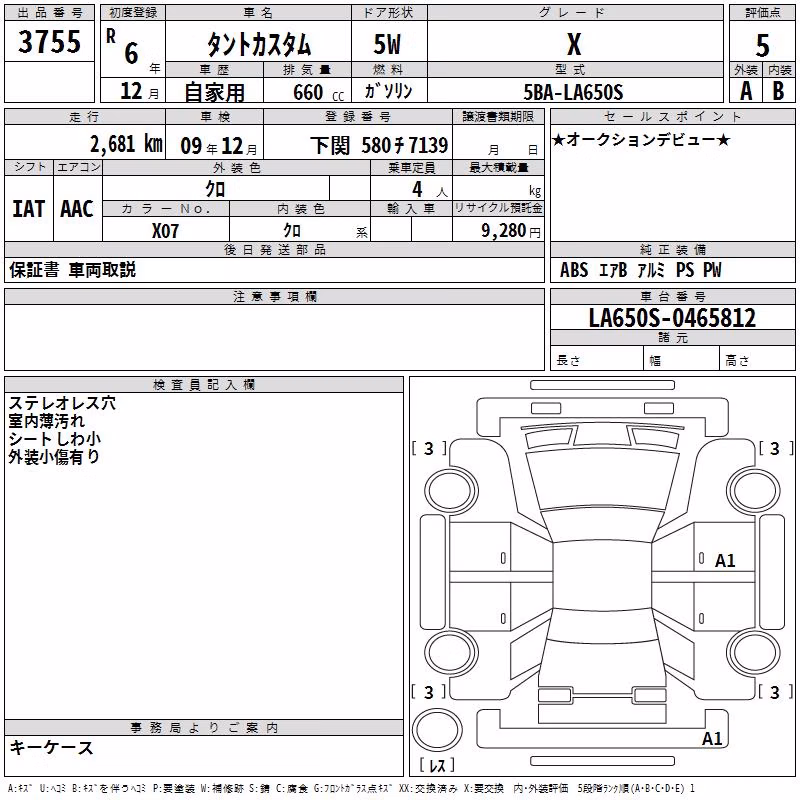Image resolution: width=800 pixels, height=800 pixels.
Task: Click the A1 mark on the rear bumper
Action: (x=712, y=738)
